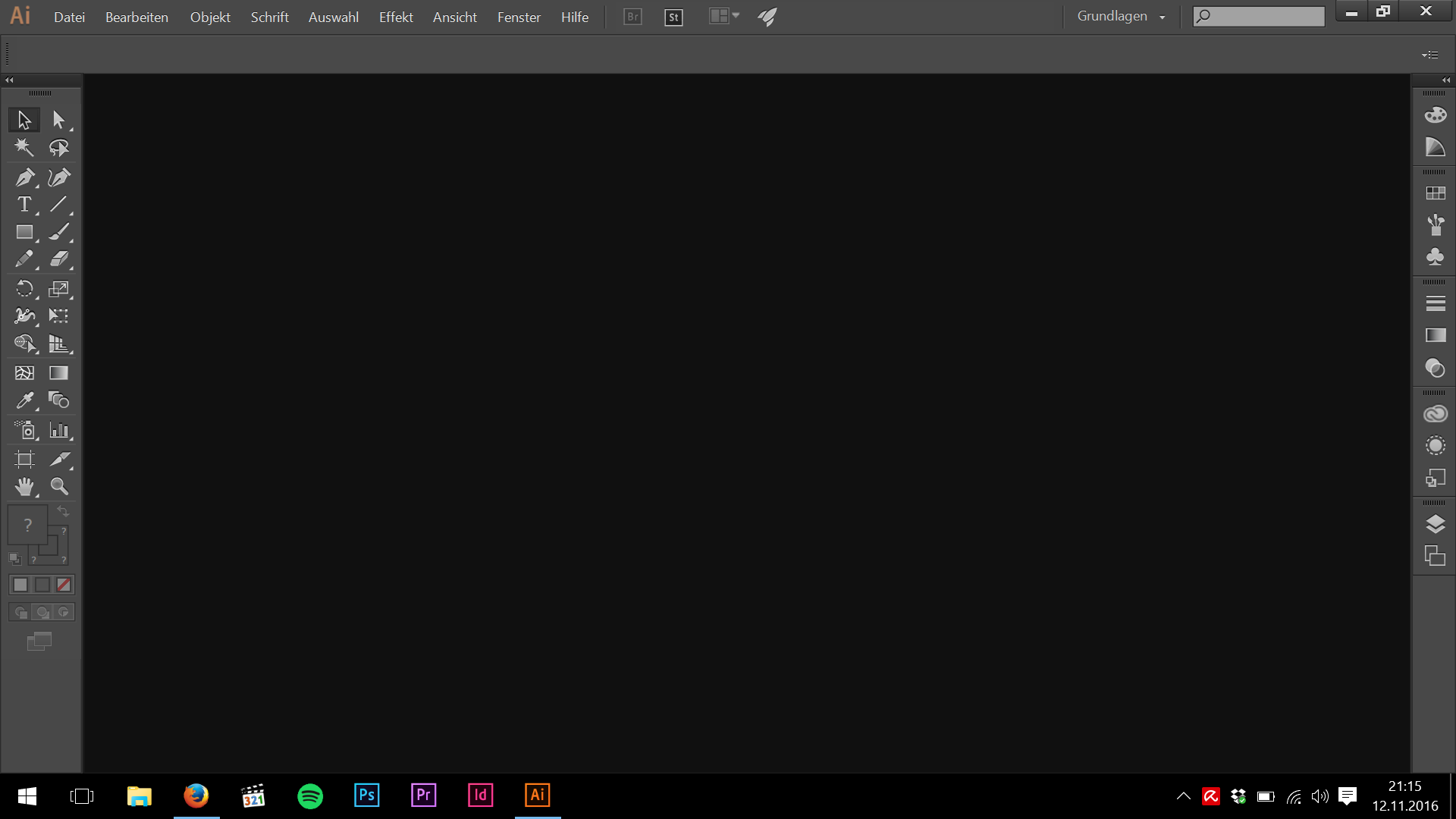Click the fill color swatch box
Viewport: 1456px width, 819px height.
(x=27, y=525)
